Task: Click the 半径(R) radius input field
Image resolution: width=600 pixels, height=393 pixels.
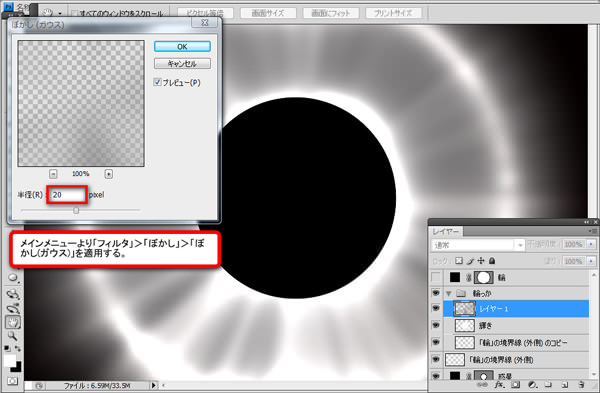Action: point(68,195)
